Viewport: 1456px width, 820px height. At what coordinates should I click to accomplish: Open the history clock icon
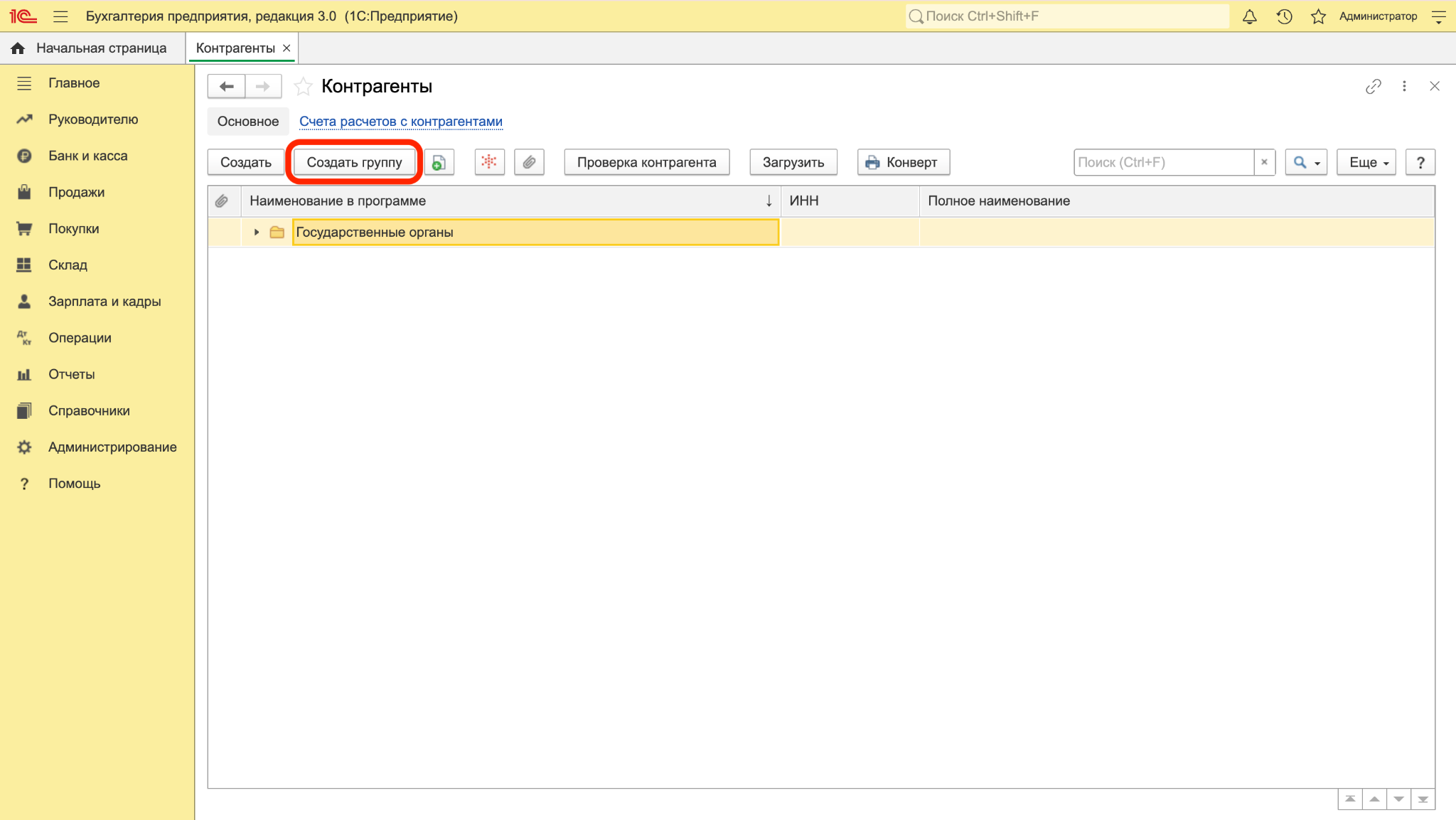coord(1284,16)
